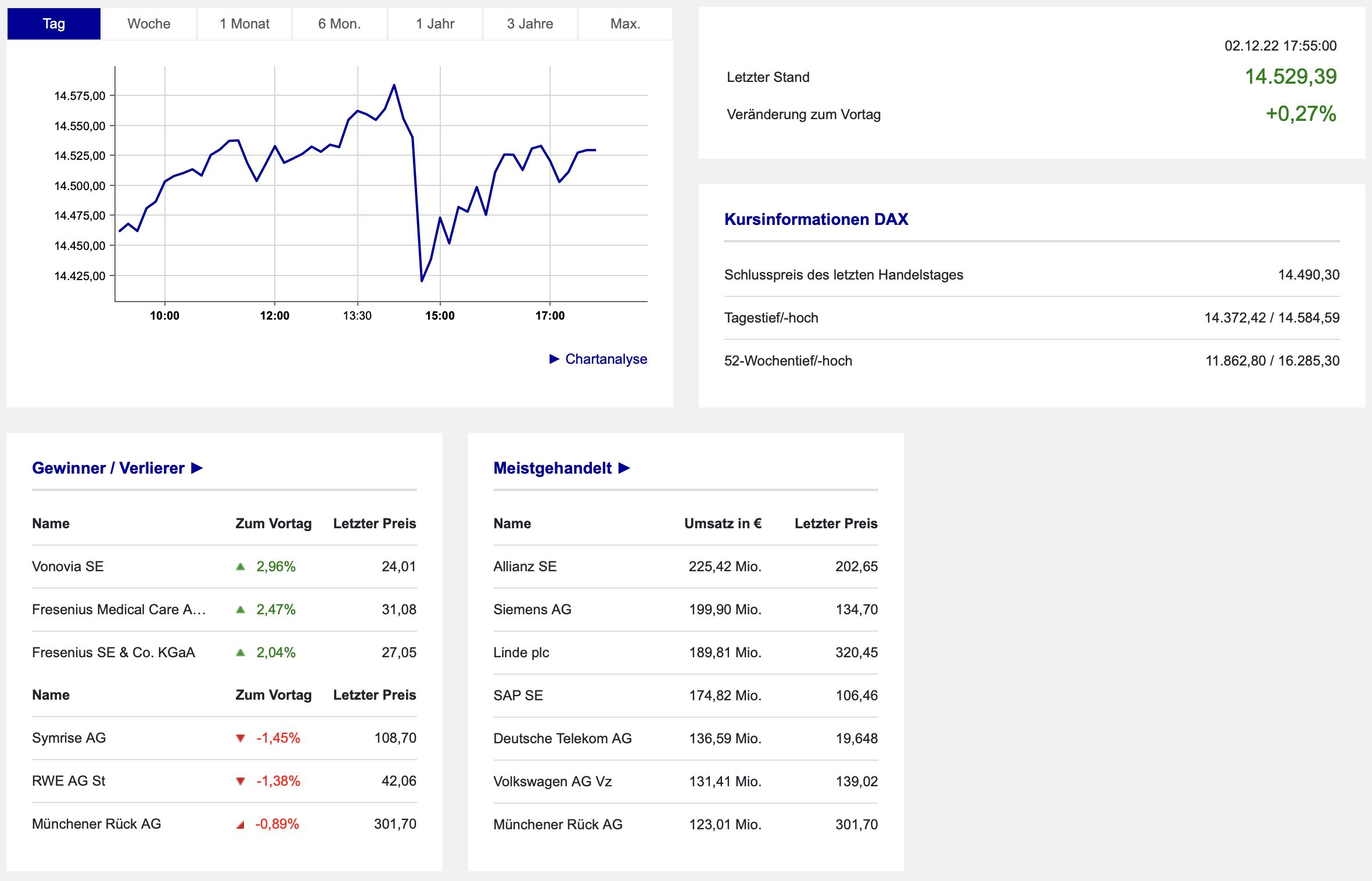Screen dimensions: 1372x881
Task: Switch to the 1 Jahr chart tab
Action: 434,24
